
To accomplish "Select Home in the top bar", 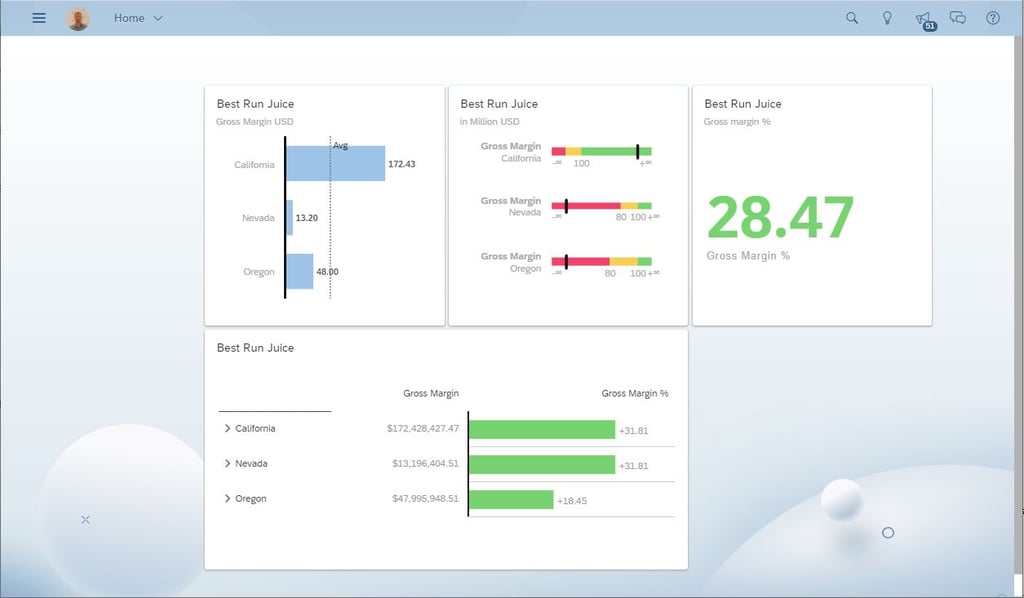I will click(129, 17).
